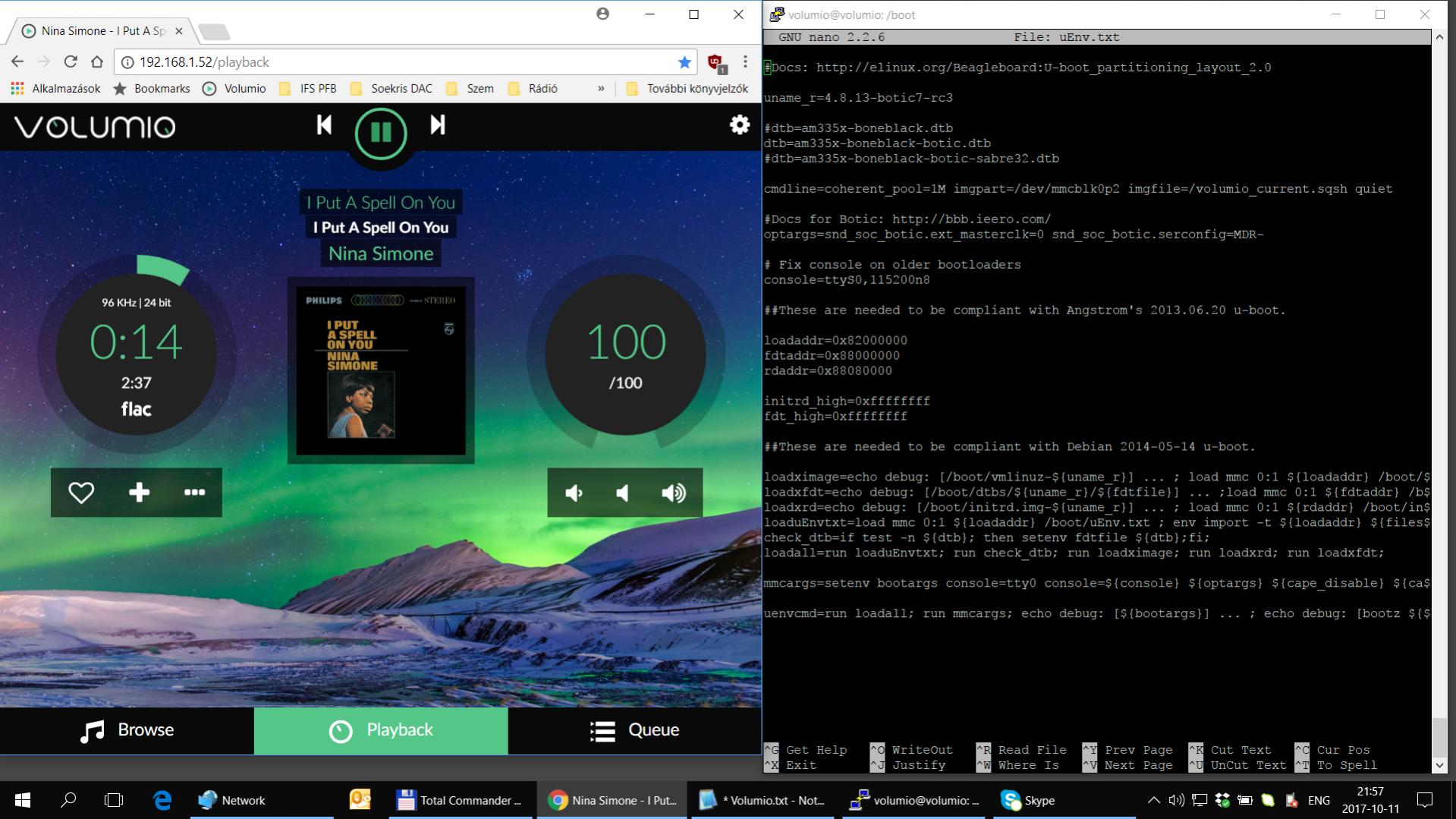This screenshot has width=1456, height=819.
Task: Open system volume tray icon
Action: tap(1177, 800)
